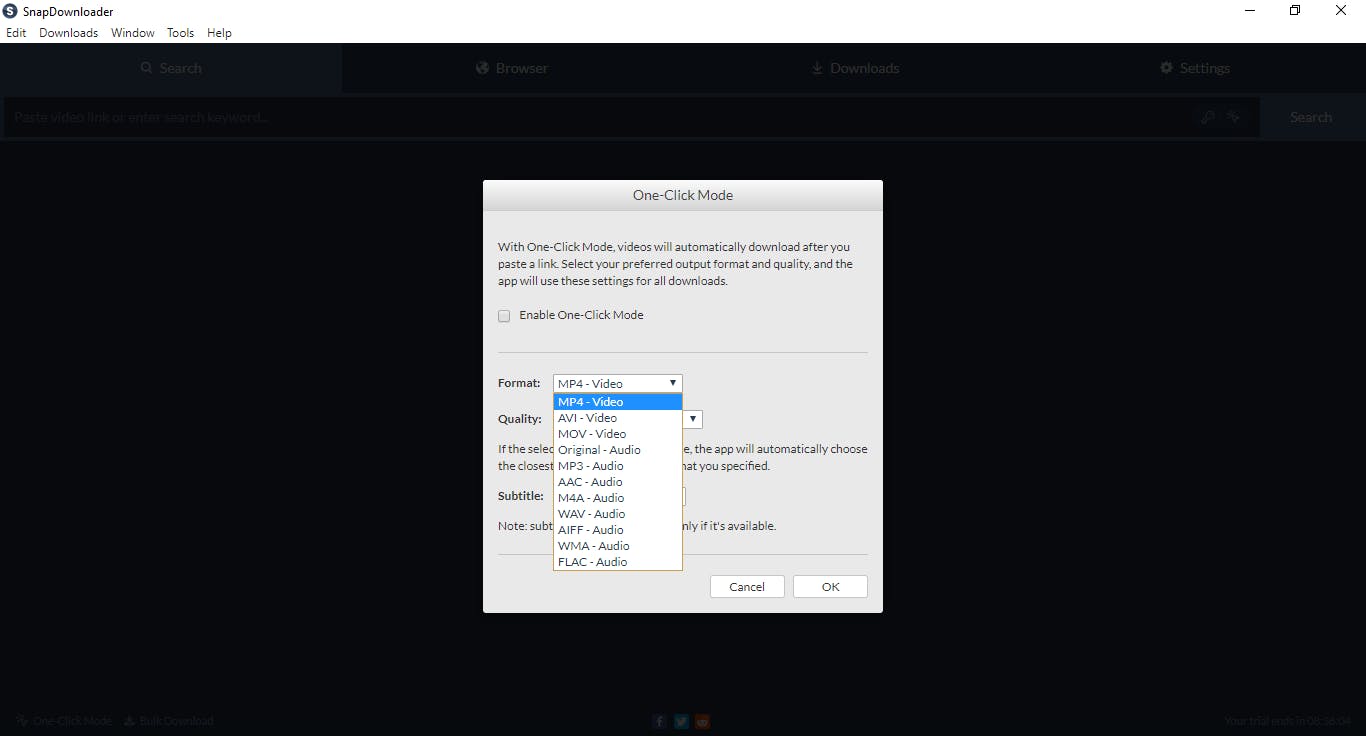Pick MOV - Video in the list
Screen dimensions: 1366x736
point(618,434)
